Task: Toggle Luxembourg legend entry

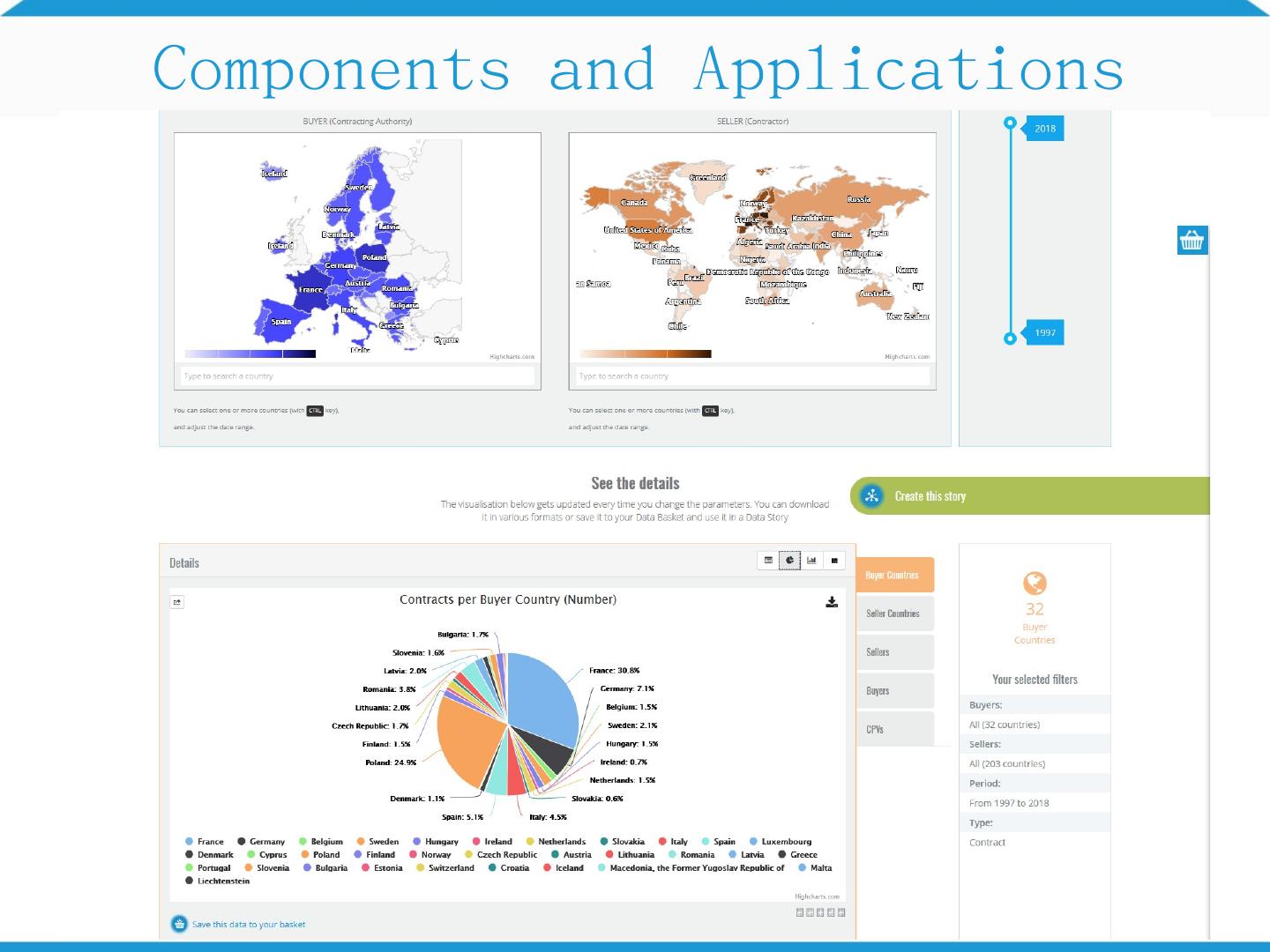Action: [x=781, y=842]
